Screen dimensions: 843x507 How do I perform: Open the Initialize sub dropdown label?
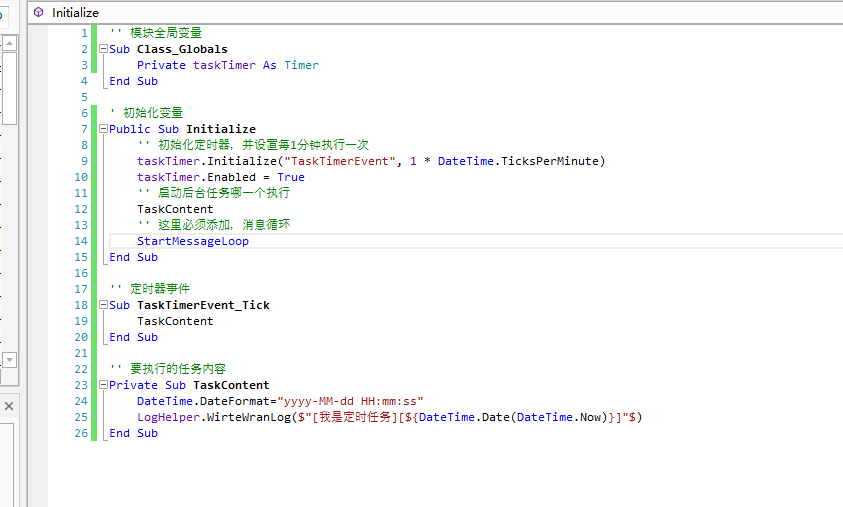(75, 12)
